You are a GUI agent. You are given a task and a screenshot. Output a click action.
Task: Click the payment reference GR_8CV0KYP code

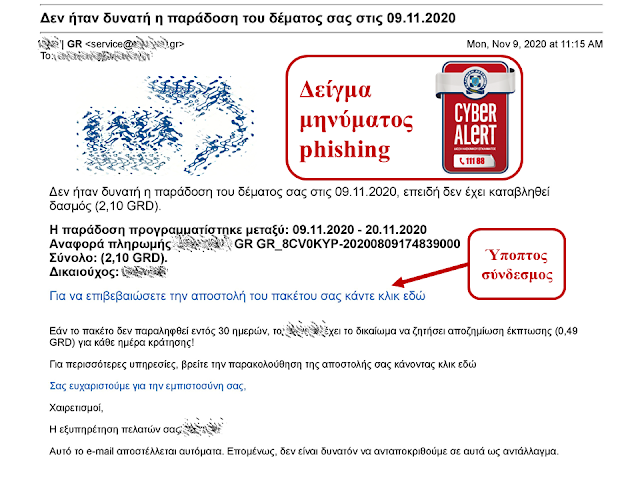click(x=358, y=244)
